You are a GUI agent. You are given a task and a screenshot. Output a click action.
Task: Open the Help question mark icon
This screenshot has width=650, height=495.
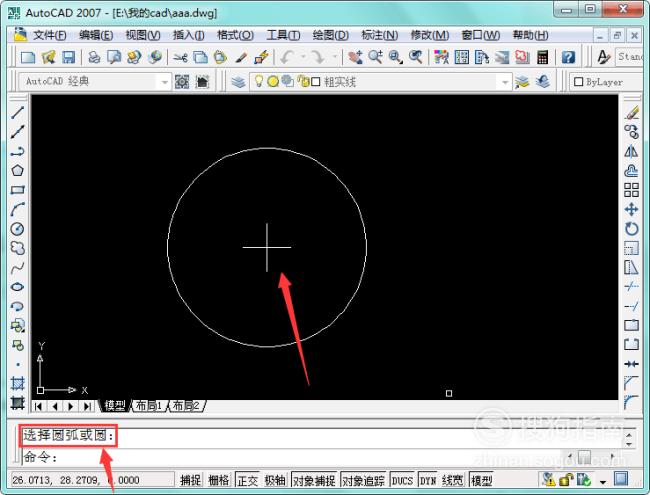point(568,57)
